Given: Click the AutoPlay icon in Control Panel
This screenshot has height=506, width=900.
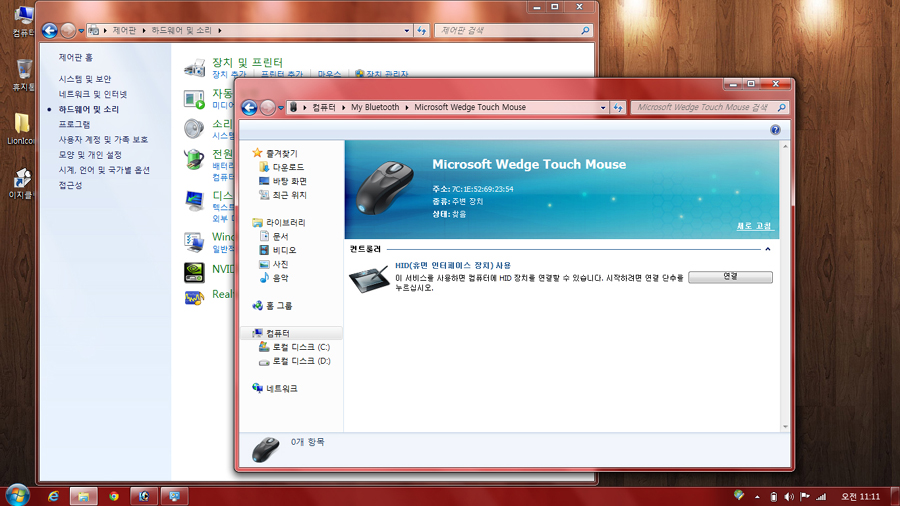Looking at the screenshot, I should (x=194, y=99).
